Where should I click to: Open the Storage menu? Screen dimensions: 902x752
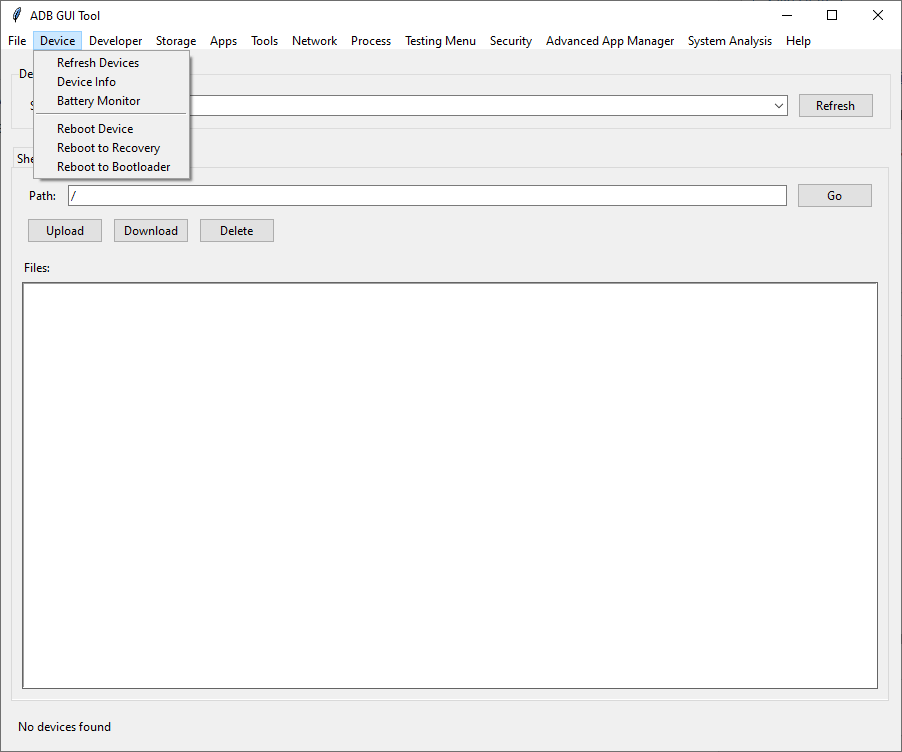(x=175, y=41)
